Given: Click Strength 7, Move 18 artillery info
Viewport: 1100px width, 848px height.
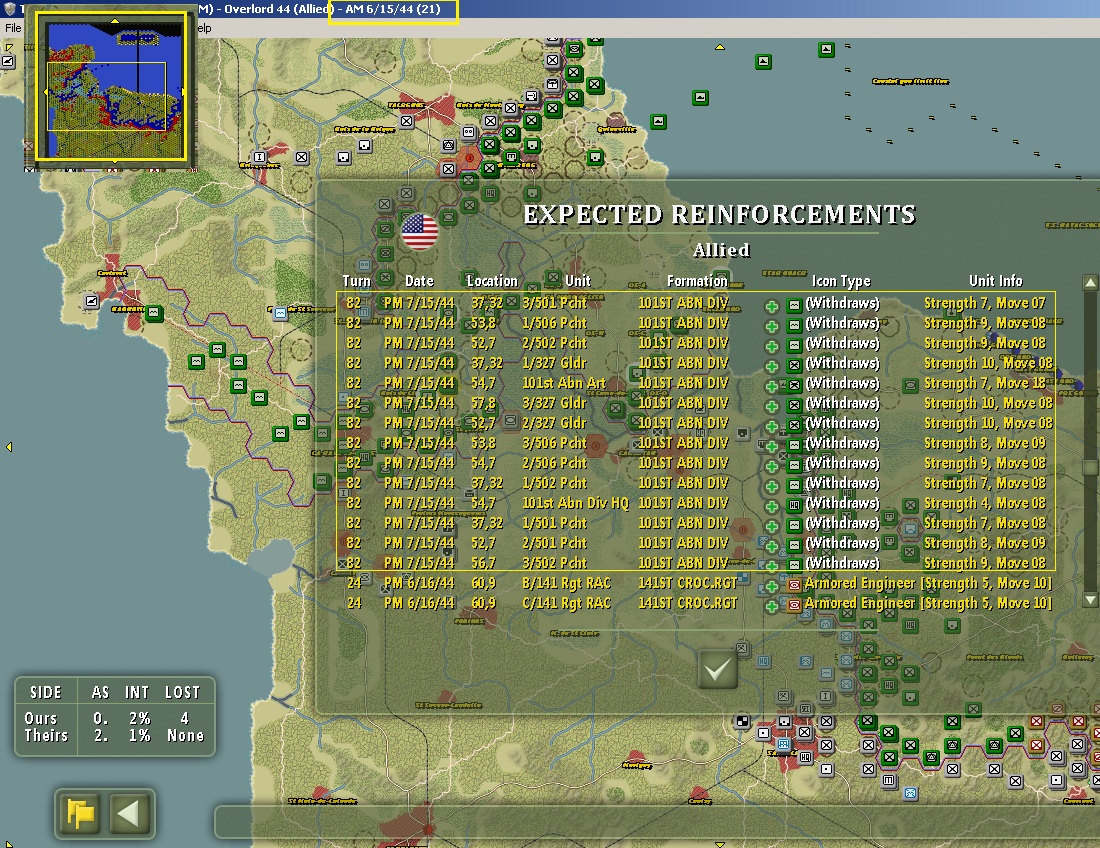Looking at the screenshot, I should [984, 383].
